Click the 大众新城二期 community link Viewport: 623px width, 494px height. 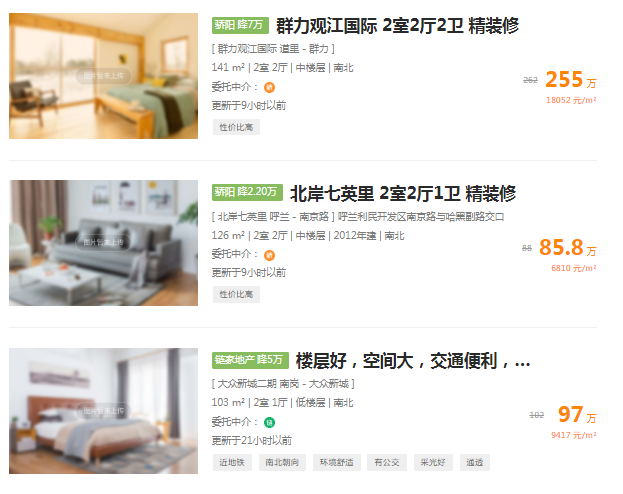point(247,384)
